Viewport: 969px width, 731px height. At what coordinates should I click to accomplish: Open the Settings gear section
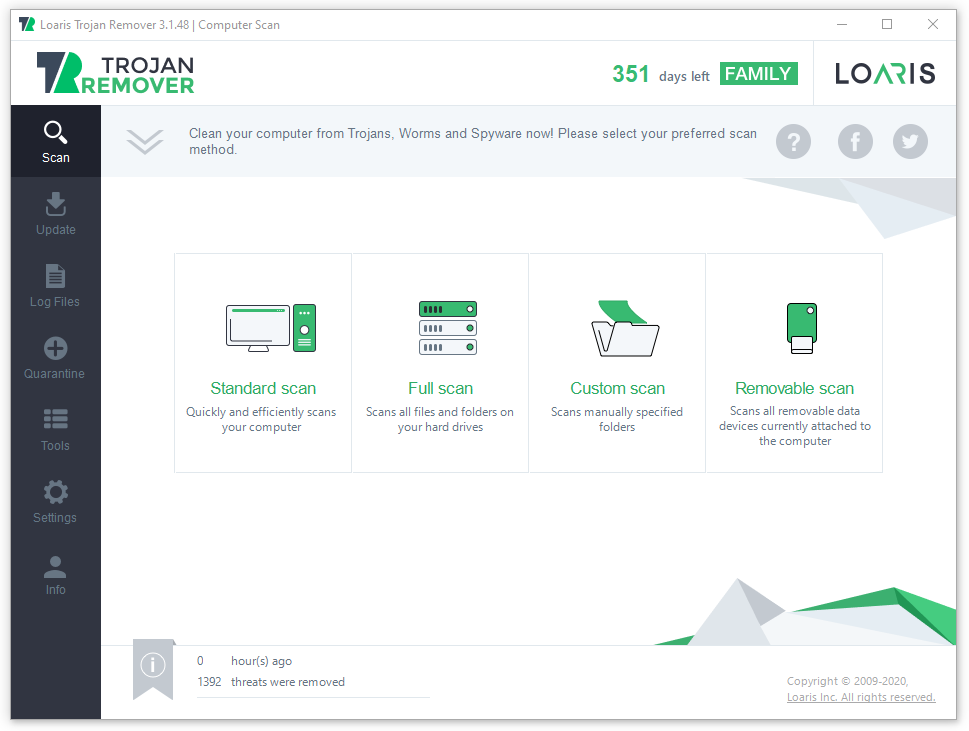click(55, 502)
